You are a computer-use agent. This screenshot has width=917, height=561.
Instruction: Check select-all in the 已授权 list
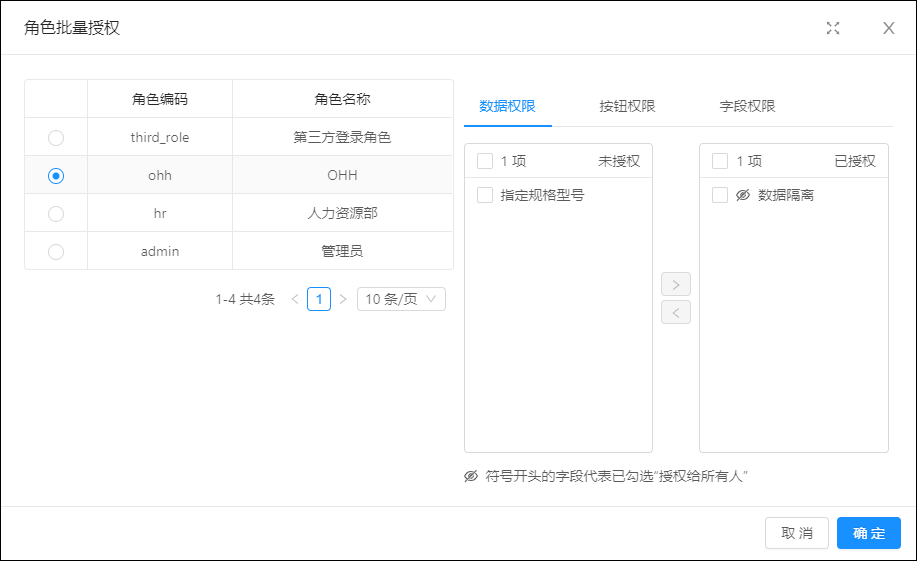click(720, 161)
